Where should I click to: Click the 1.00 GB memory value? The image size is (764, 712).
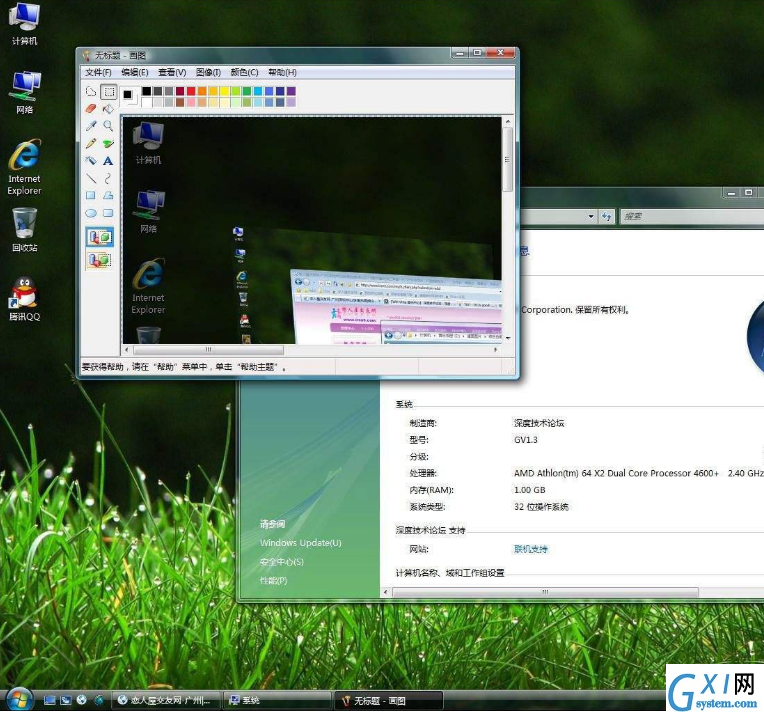coord(530,490)
